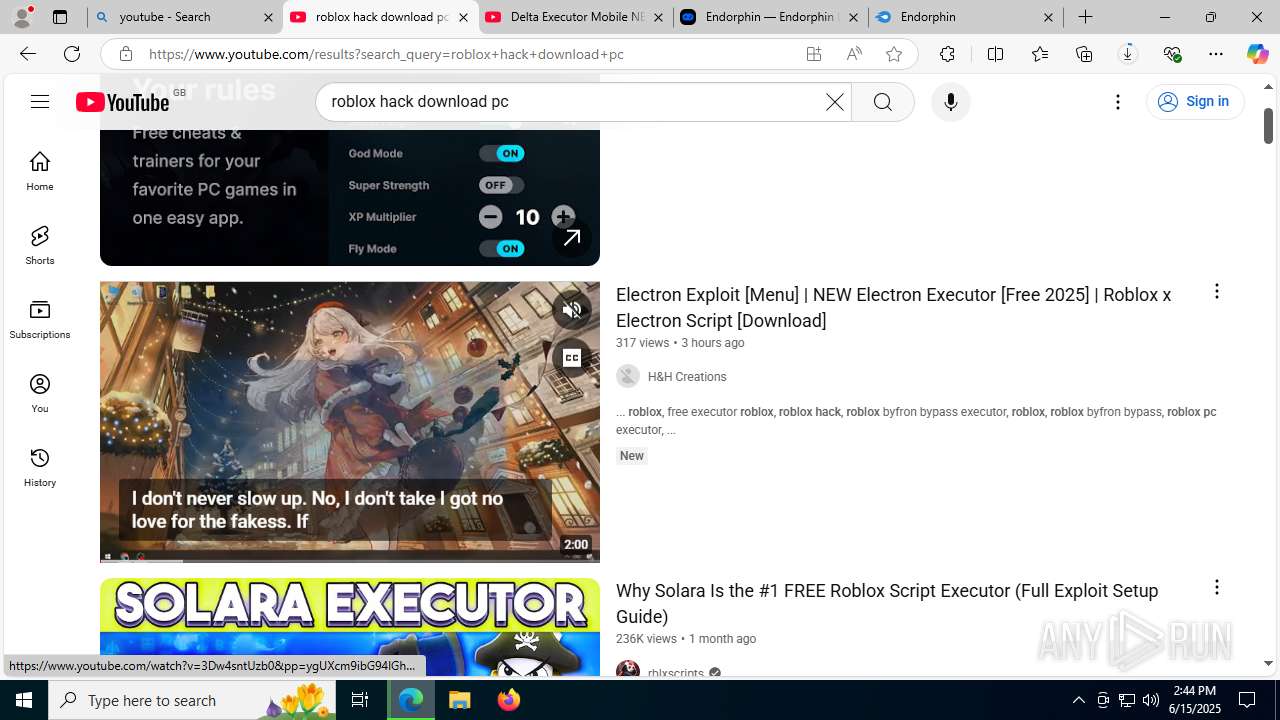Open Windows Start menu
This screenshot has height=720, width=1280.
[x=24, y=700]
